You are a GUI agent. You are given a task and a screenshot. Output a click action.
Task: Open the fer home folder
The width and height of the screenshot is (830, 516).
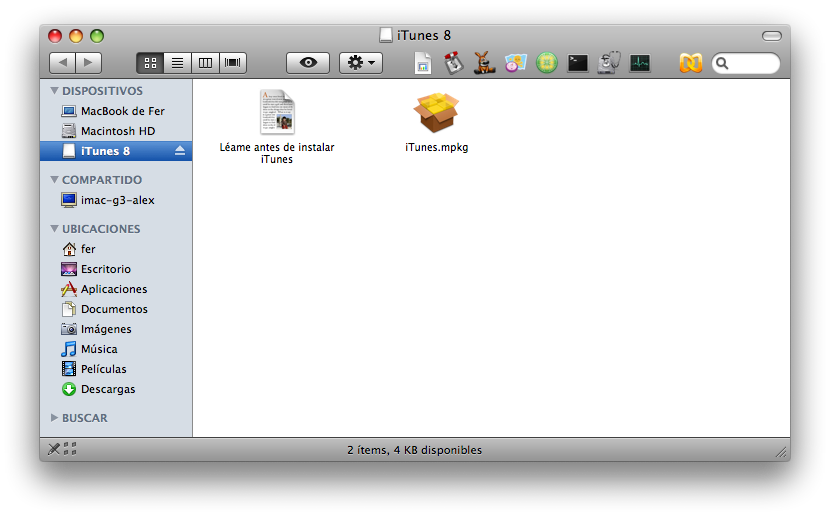click(116, 249)
